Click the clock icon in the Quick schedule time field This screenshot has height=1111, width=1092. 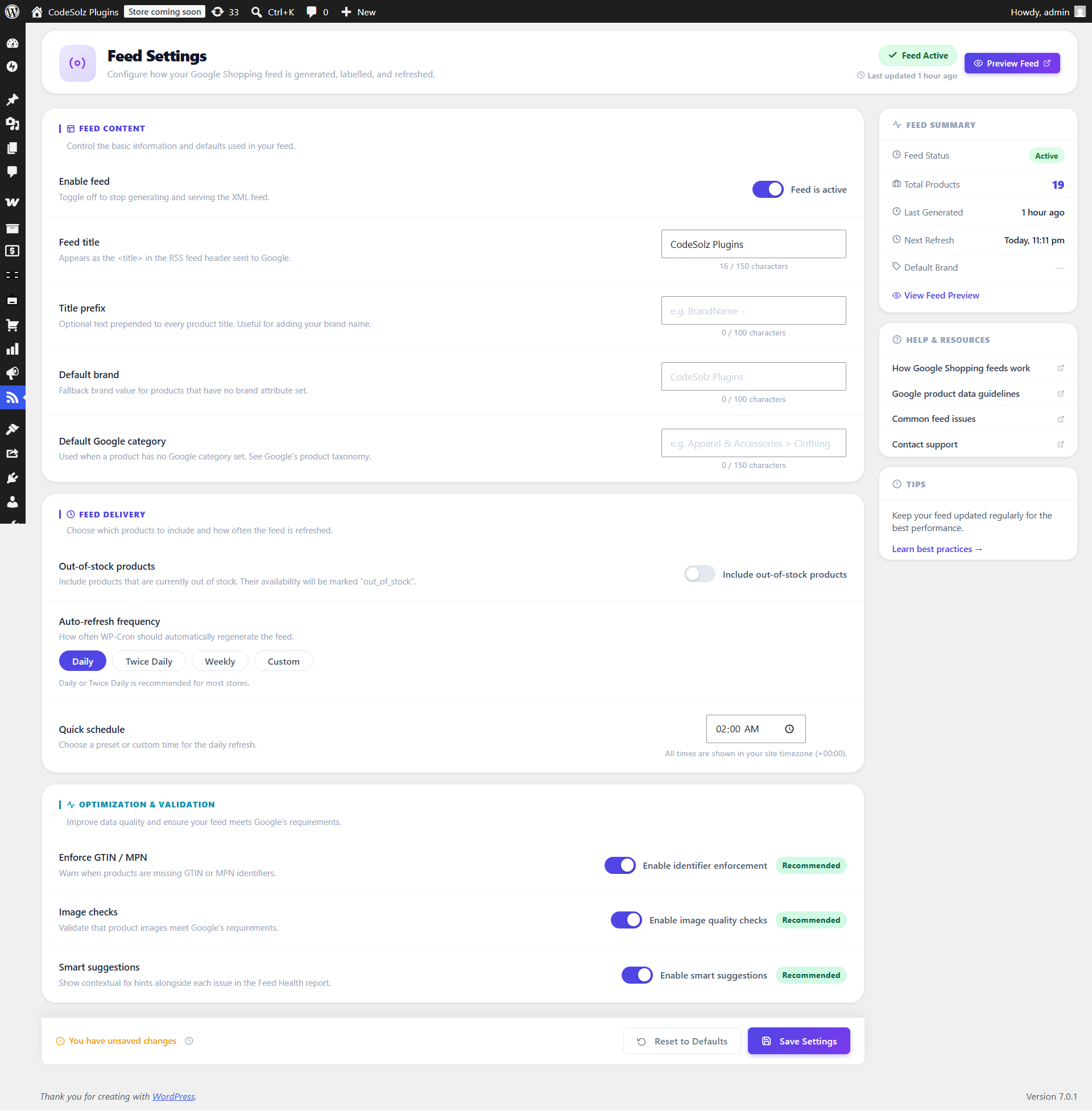click(790, 729)
